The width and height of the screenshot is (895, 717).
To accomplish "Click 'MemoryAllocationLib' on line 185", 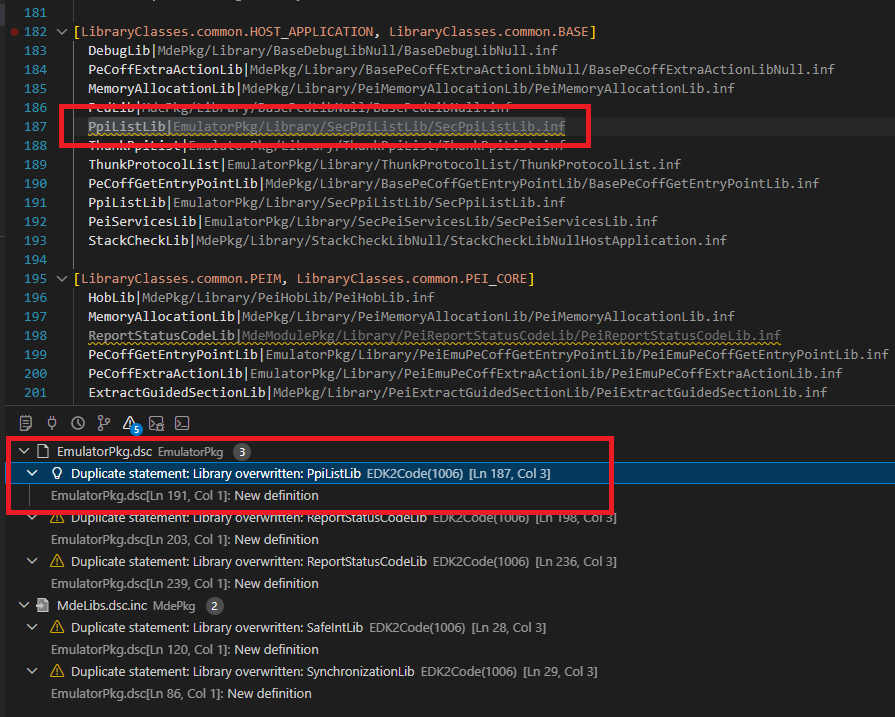I will coord(161,88).
